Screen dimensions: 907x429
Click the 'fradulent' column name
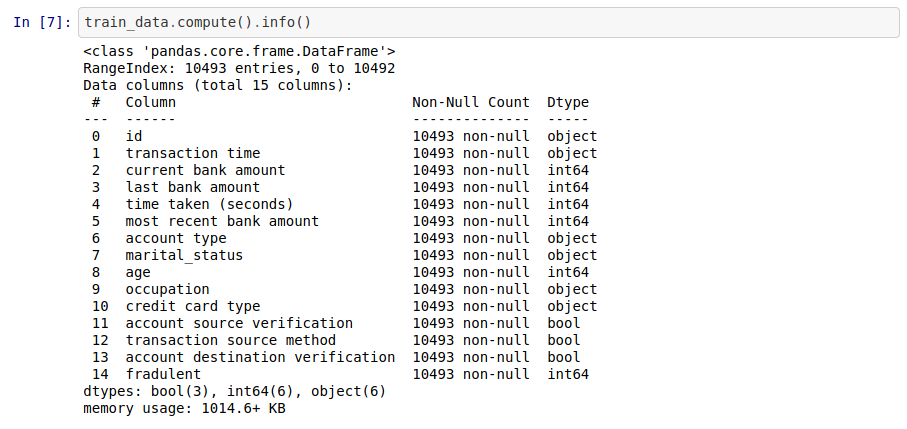pyautogui.click(x=164, y=374)
